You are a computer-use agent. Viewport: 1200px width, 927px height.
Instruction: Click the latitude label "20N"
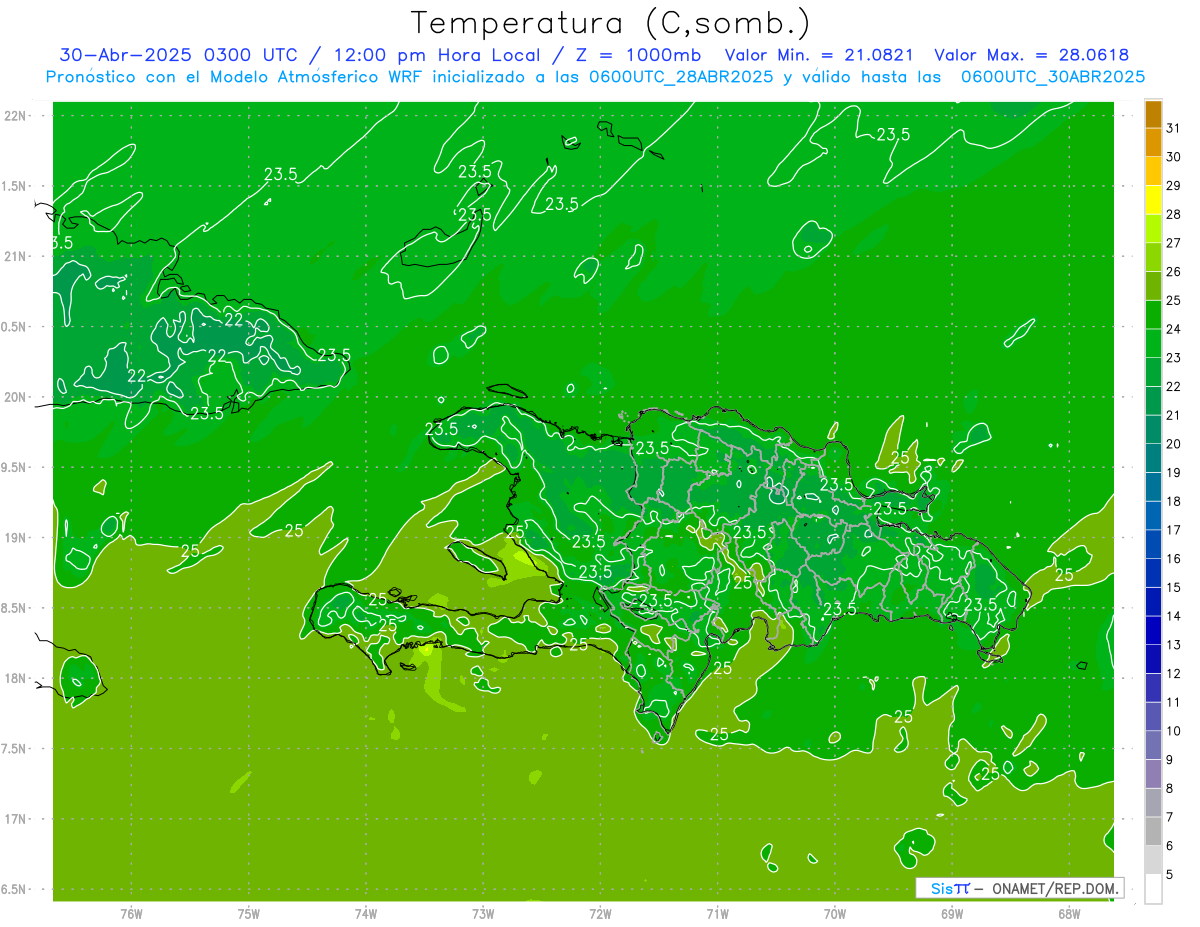pos(15,397)
